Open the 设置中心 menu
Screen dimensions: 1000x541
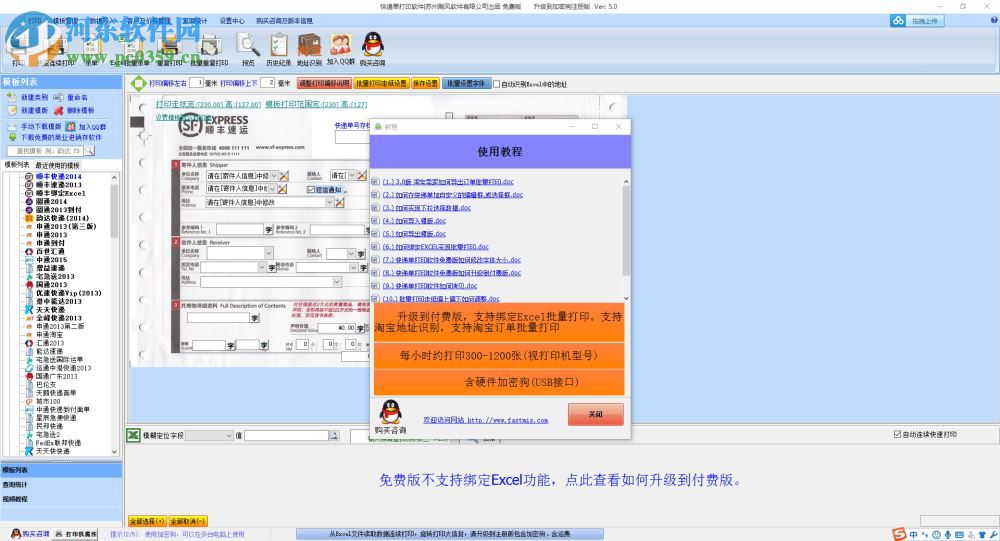pos(232,21)
